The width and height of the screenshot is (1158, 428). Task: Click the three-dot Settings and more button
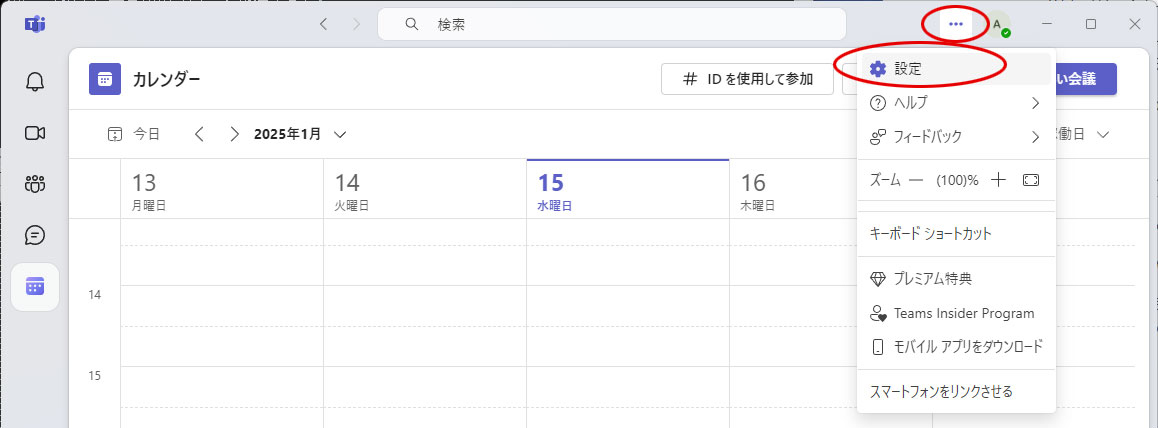pyautogui.click(x=955, y=24)
